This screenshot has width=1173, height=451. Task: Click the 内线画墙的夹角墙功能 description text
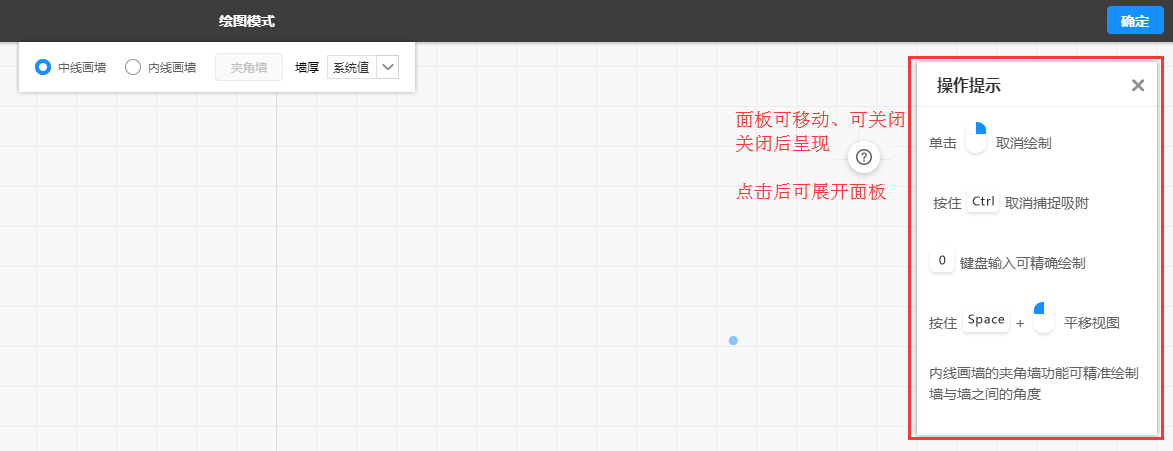point(1034,383)
